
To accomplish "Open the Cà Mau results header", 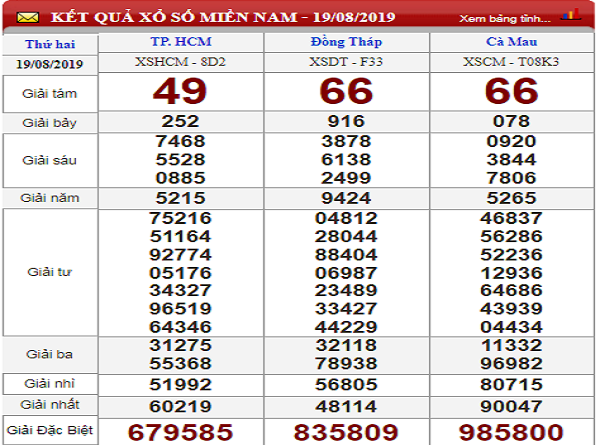I will [x=510, y=43].
